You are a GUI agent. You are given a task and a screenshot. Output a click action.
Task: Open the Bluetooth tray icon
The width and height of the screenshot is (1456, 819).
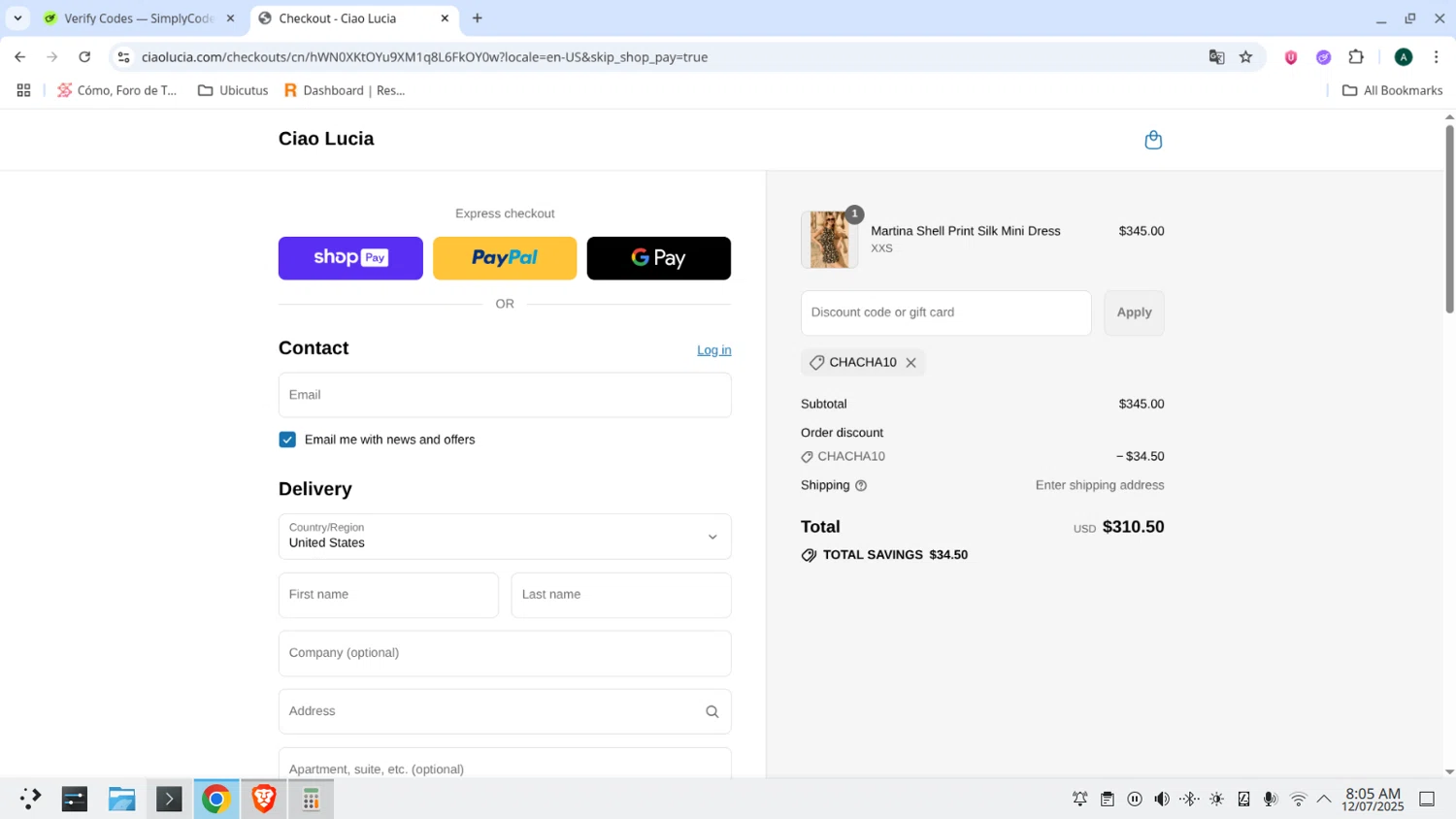(x=1189, y=799)
